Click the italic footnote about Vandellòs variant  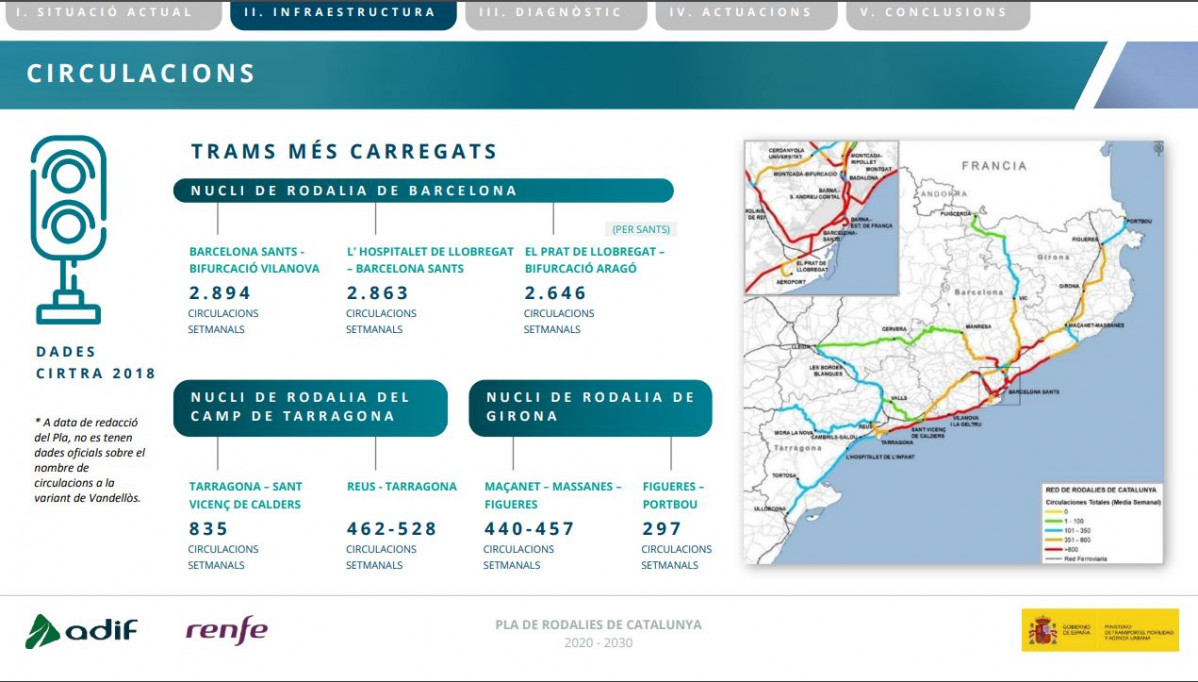coord(89,460)
